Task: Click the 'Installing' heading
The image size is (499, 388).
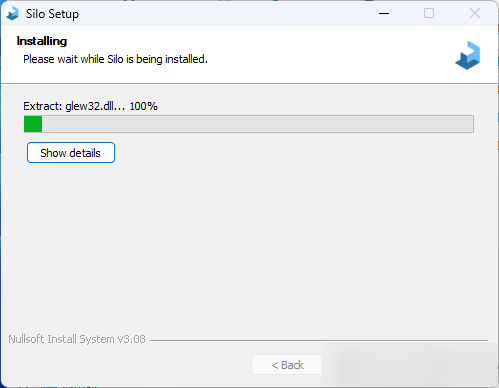Action: tap(42, 41)
